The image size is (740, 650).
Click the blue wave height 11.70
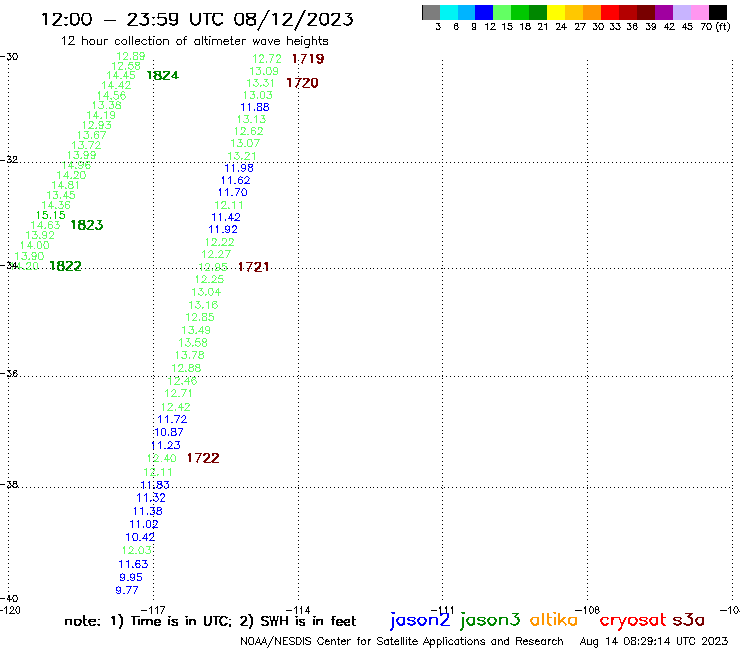[232, 192]
